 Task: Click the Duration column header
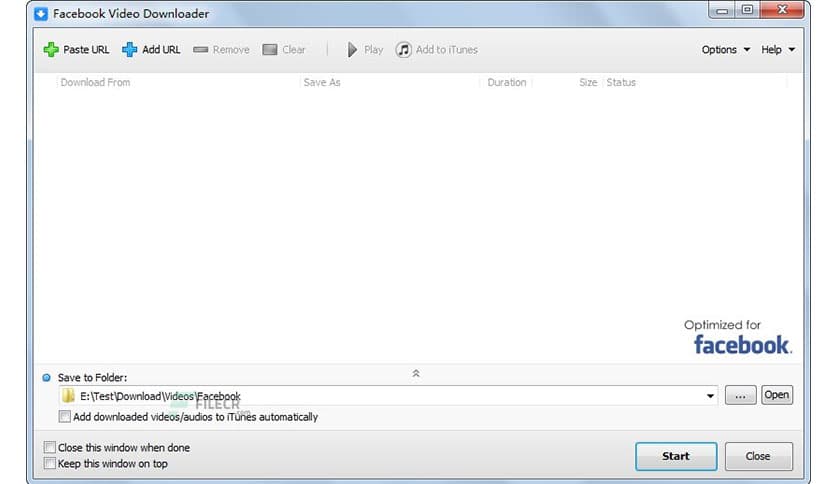coord(507,82)
